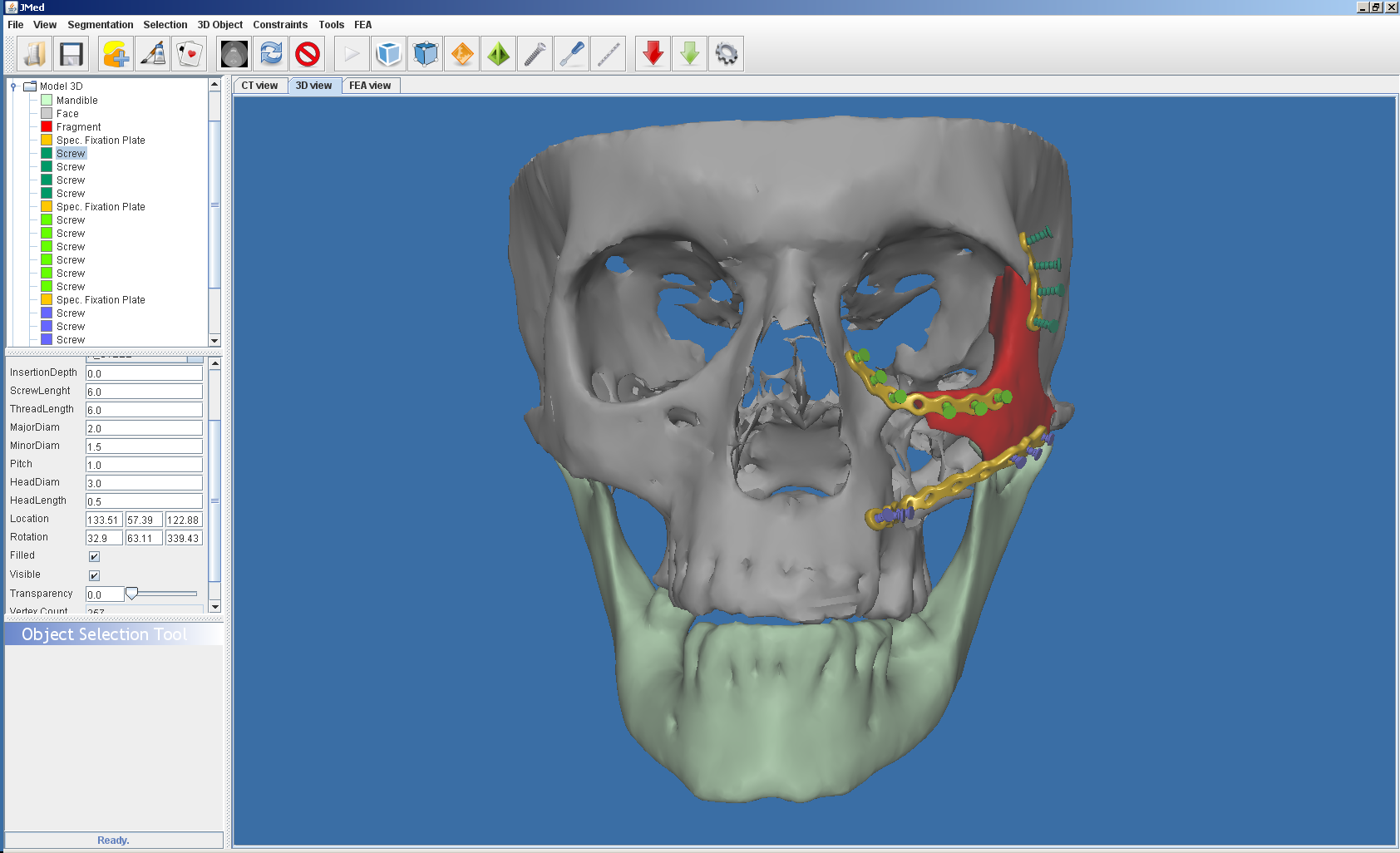1400x853 pixels.
Task: Click the ScrewLenght value field
Action: coord(144,392)
